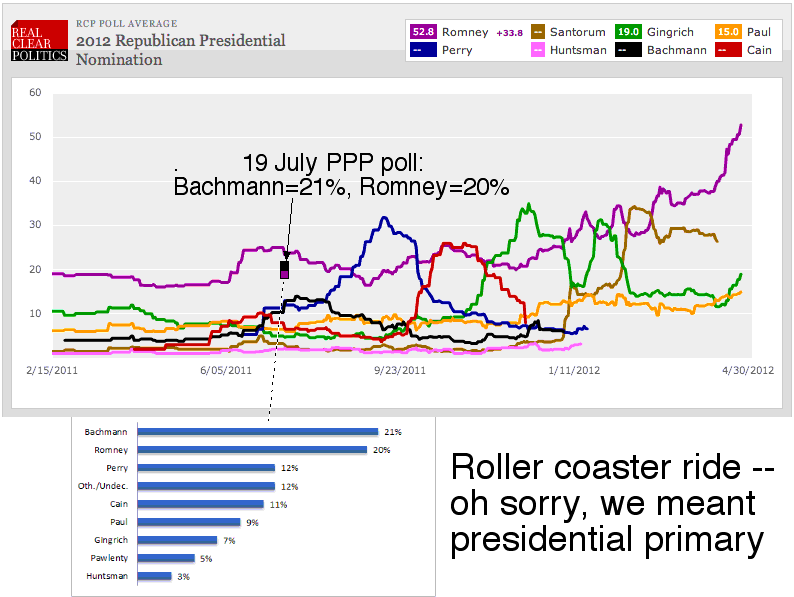Click the Roller coaster ride caption
The image size is (794, 597).
pos(607,503)
